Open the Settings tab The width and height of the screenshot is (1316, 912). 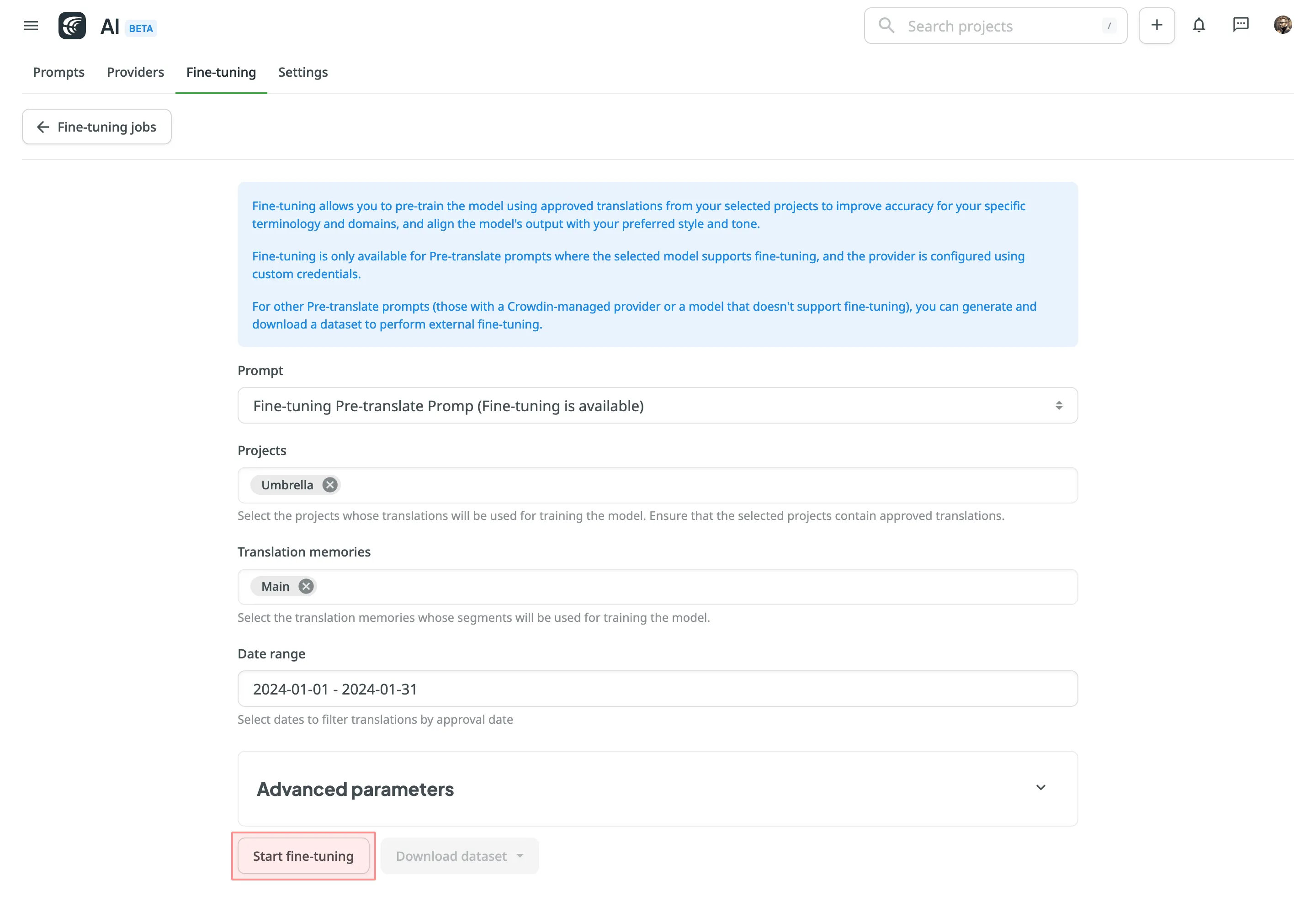pos(303,72)
